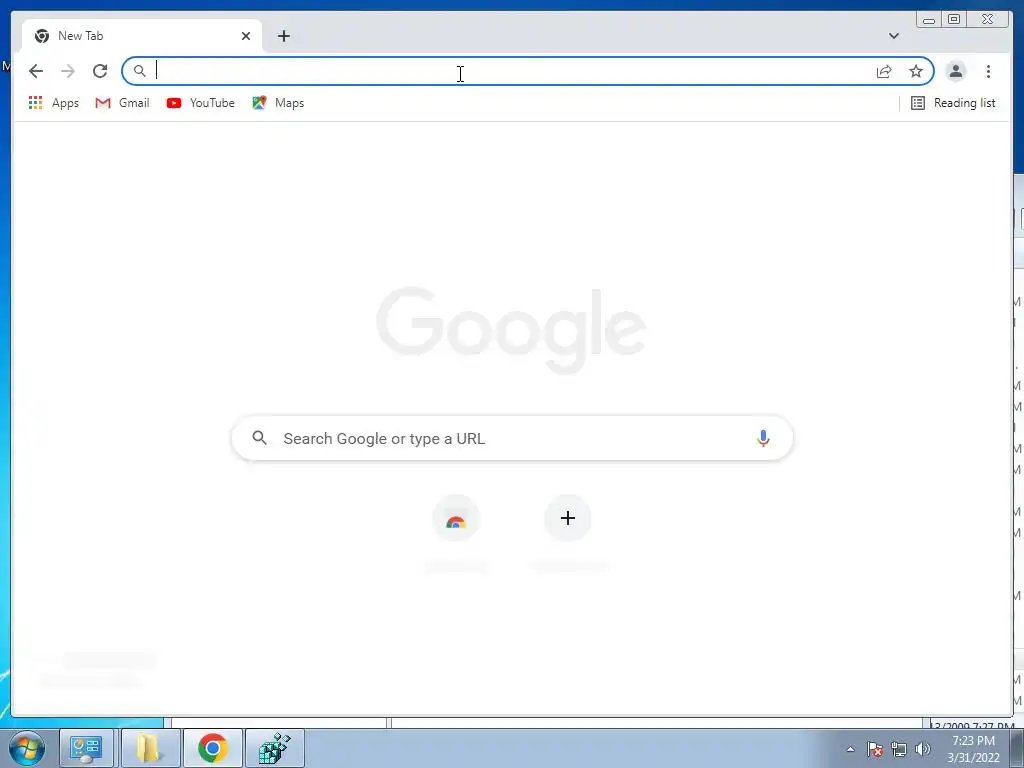Image resolution: width=1024 pixels, height=768 pixels.
Task: Open the profile avatar menu
Action: (x=955, y=71)
